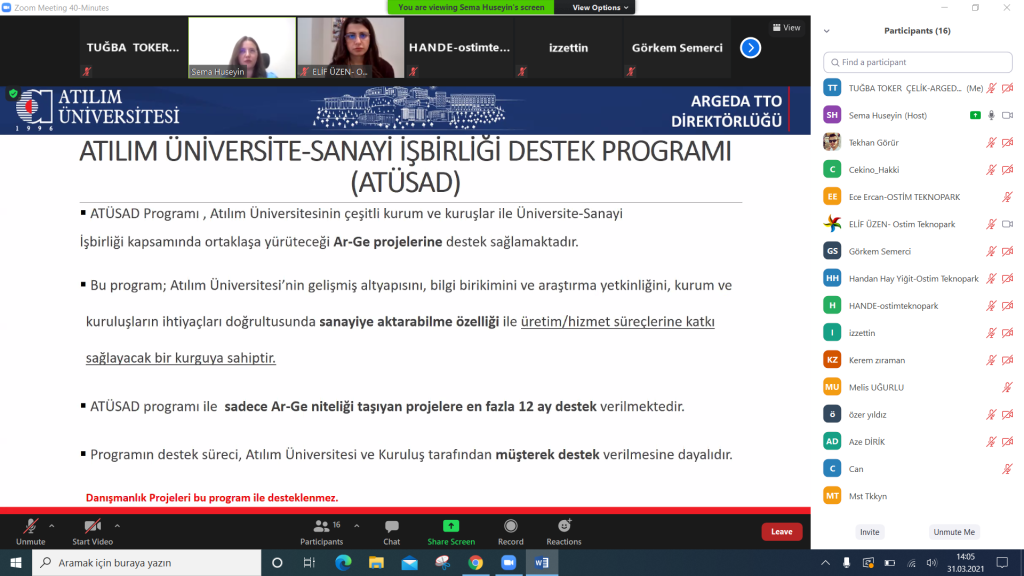Type in the Find a participant search field
Viewport: 1024px width, 576px height.
coord(917,61)
